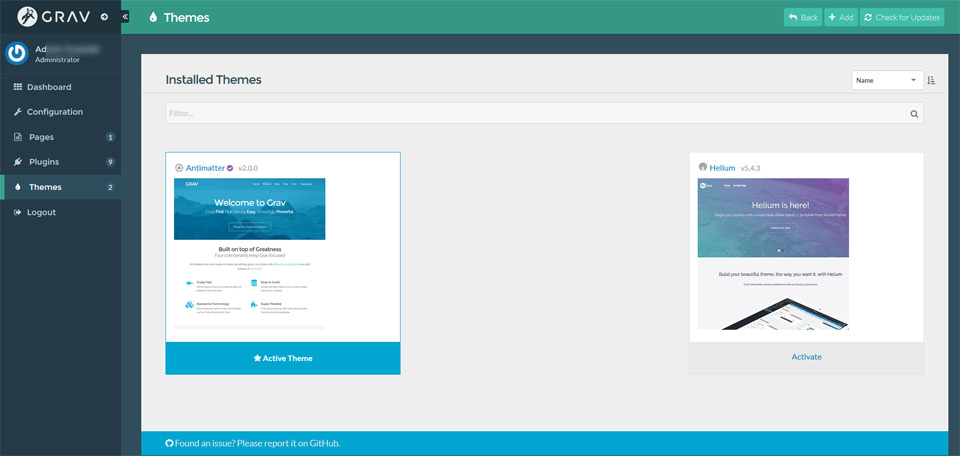
Task: Open the Name sort dropdown
Action: (887, 80)
